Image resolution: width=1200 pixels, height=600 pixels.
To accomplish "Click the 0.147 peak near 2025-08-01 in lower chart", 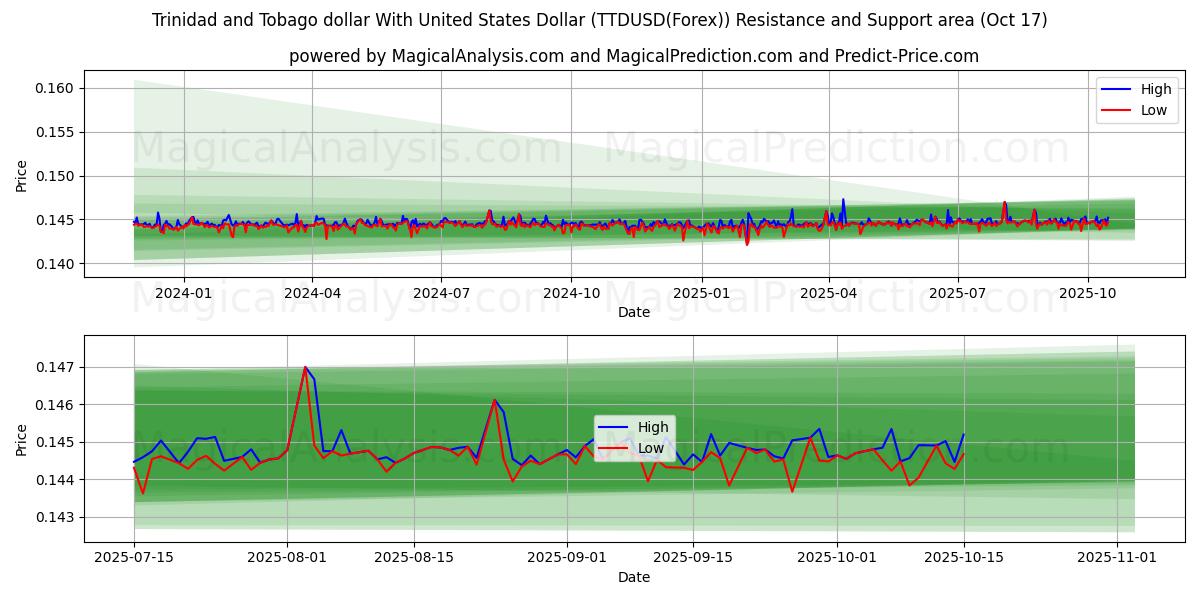I will [x=305, y=367].
